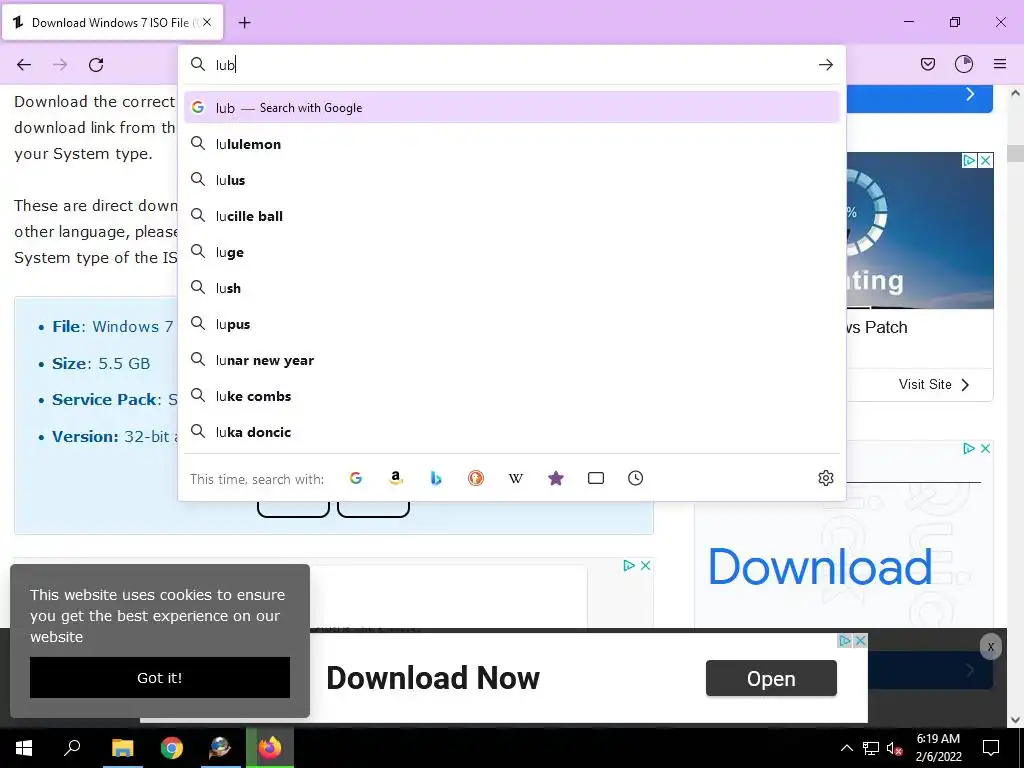Search this time with Bing icon

[x=436, y=478]
